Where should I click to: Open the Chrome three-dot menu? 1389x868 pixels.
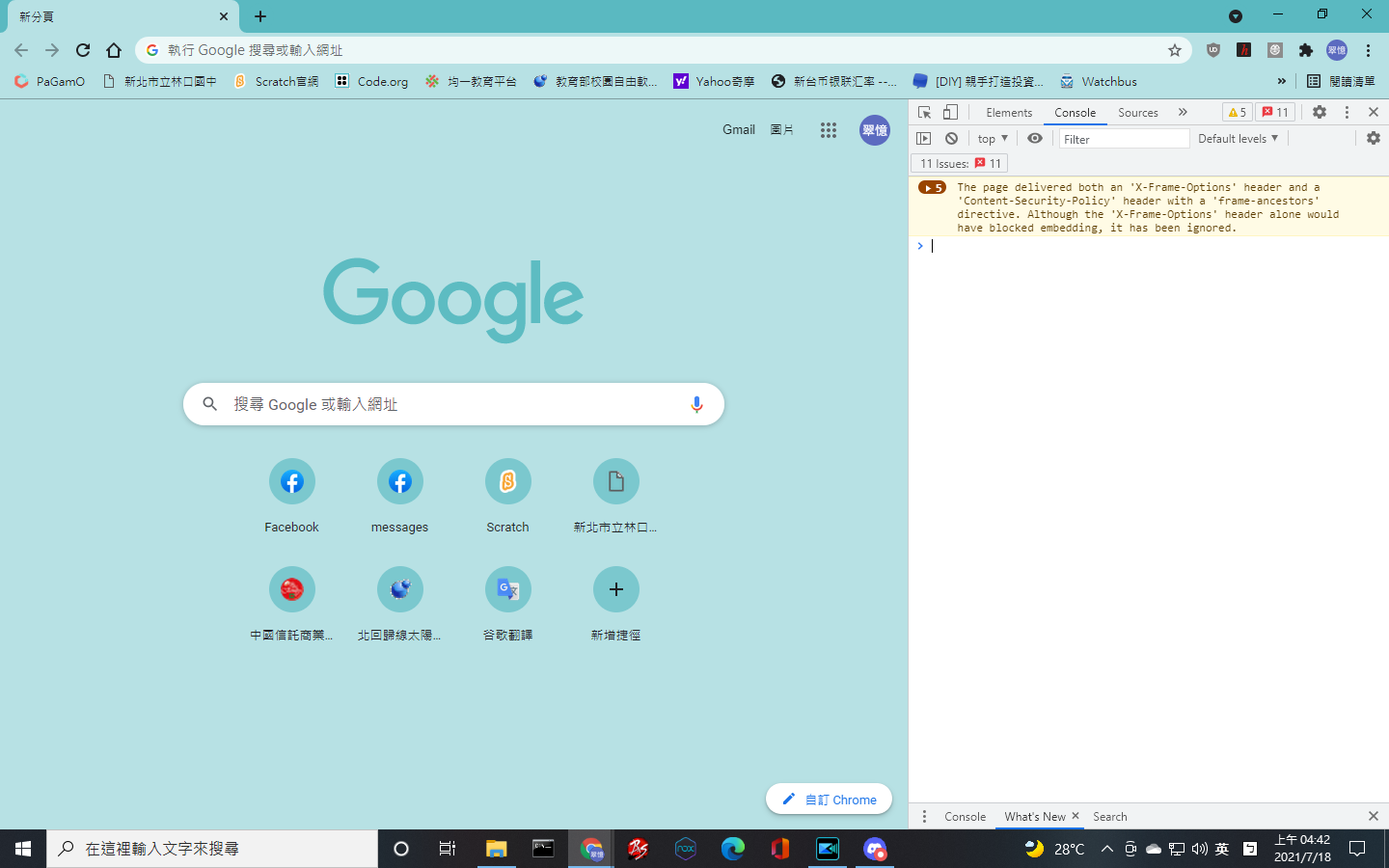tap(1368, 50)
